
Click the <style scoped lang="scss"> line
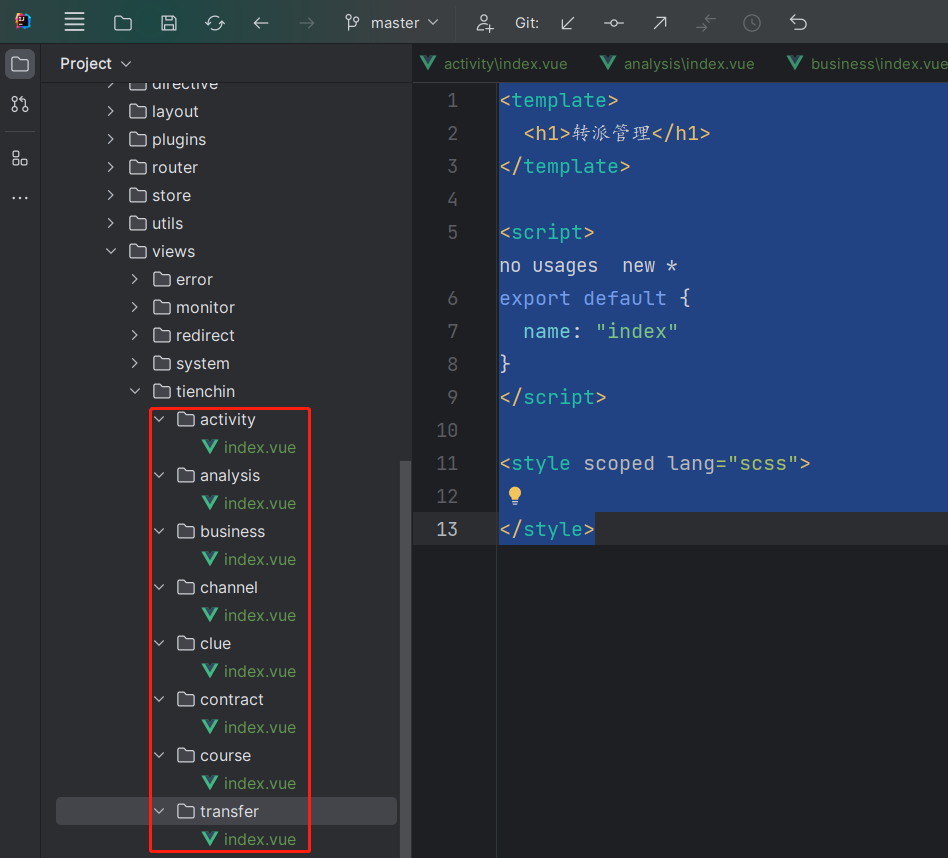point(654,463)
